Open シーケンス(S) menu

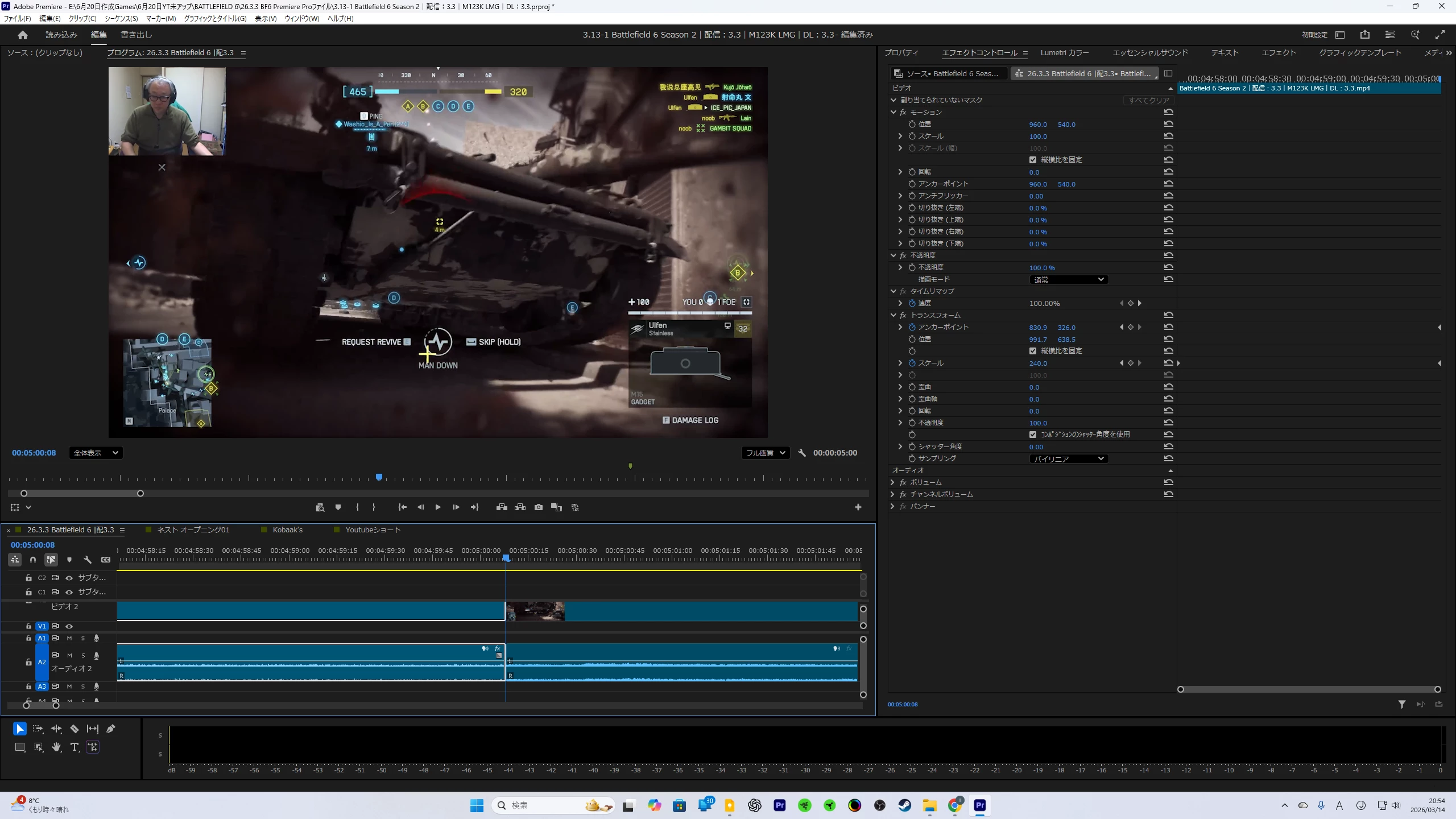121,18
